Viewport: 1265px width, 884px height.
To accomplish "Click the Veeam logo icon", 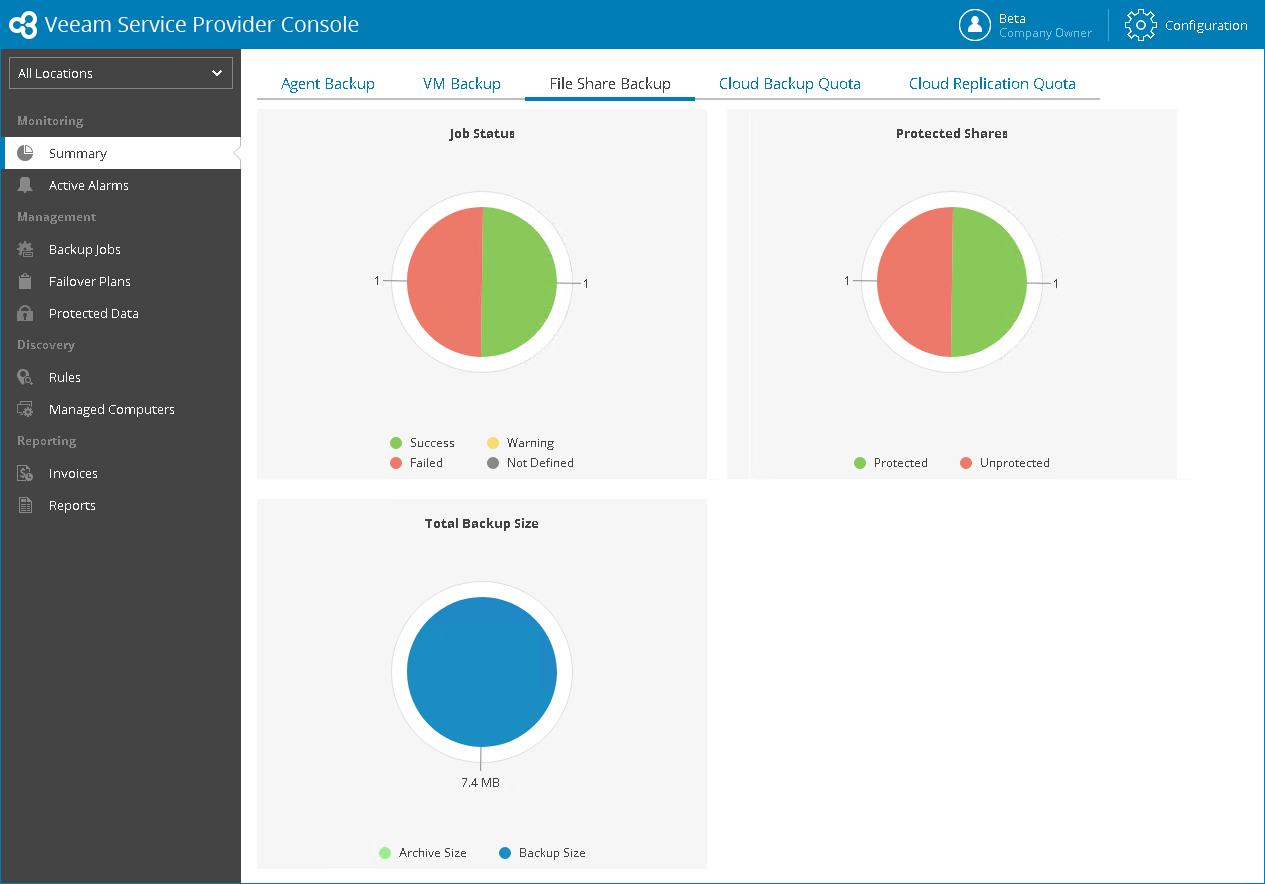I will pyautogui.click(x=23, y=25).
